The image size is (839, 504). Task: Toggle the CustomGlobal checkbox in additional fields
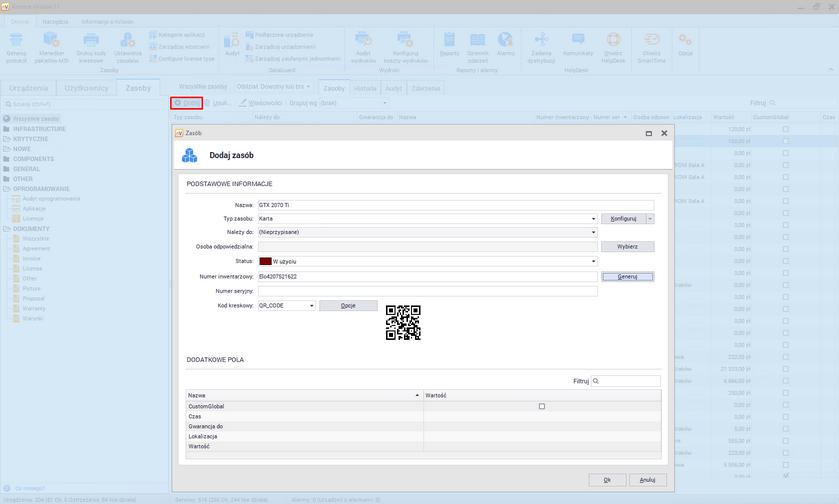pyautogui.click(x=541, y=406)
